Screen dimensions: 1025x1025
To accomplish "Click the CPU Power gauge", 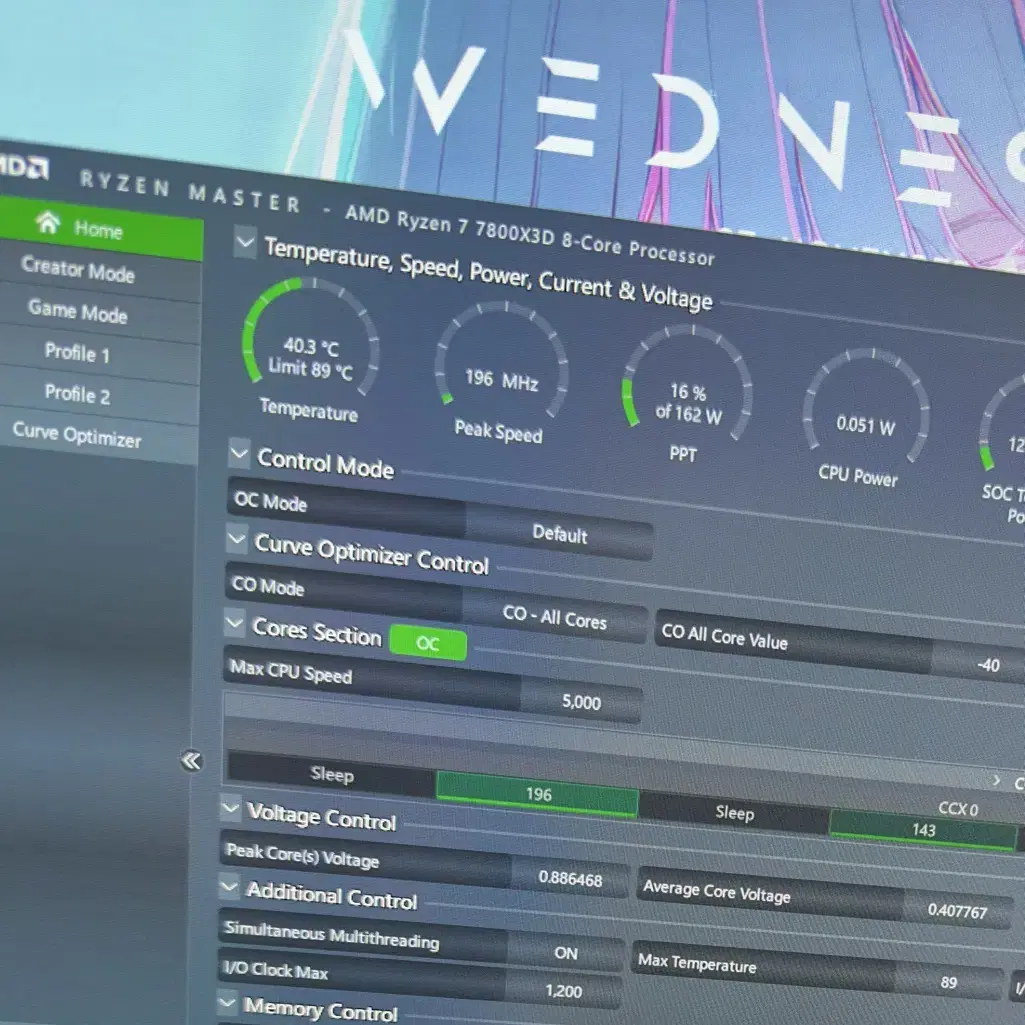I will 865,407.
